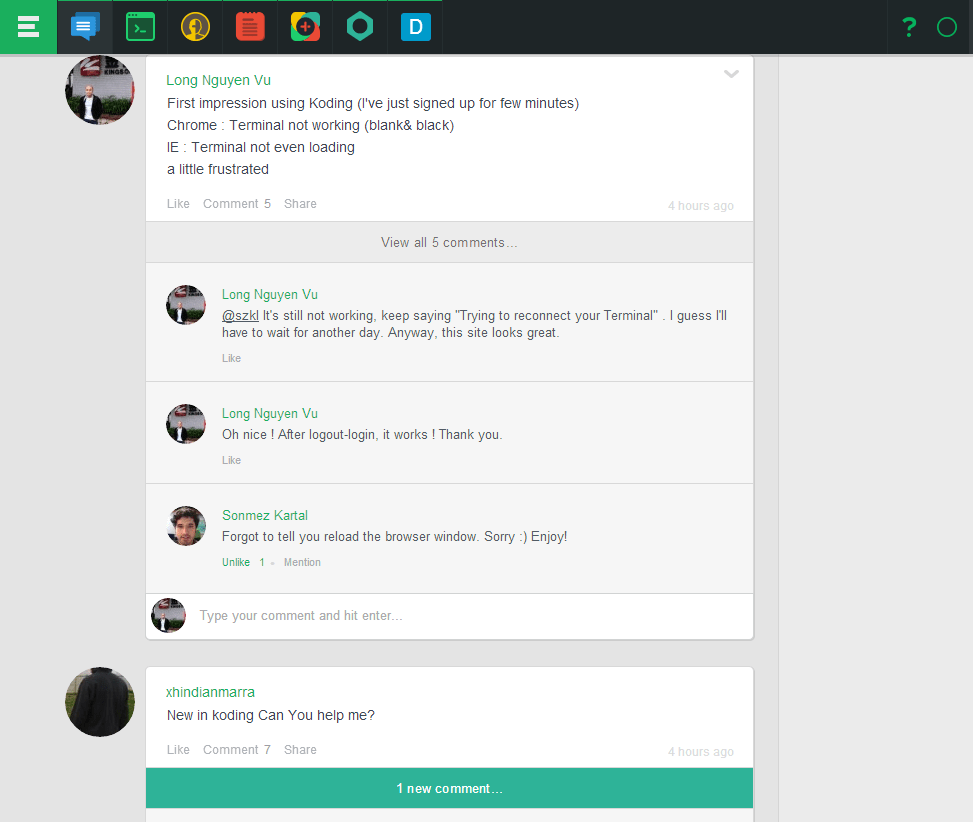Screen dimensions: 973x822
Task: Click the green question mark help icon
Action: (x=909, y=27)
